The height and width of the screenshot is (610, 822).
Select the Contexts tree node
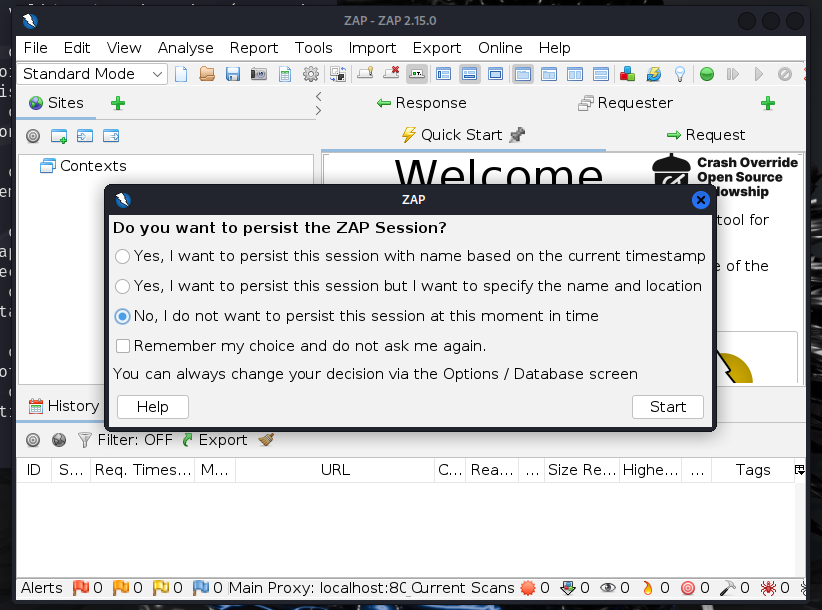[83, 166]
